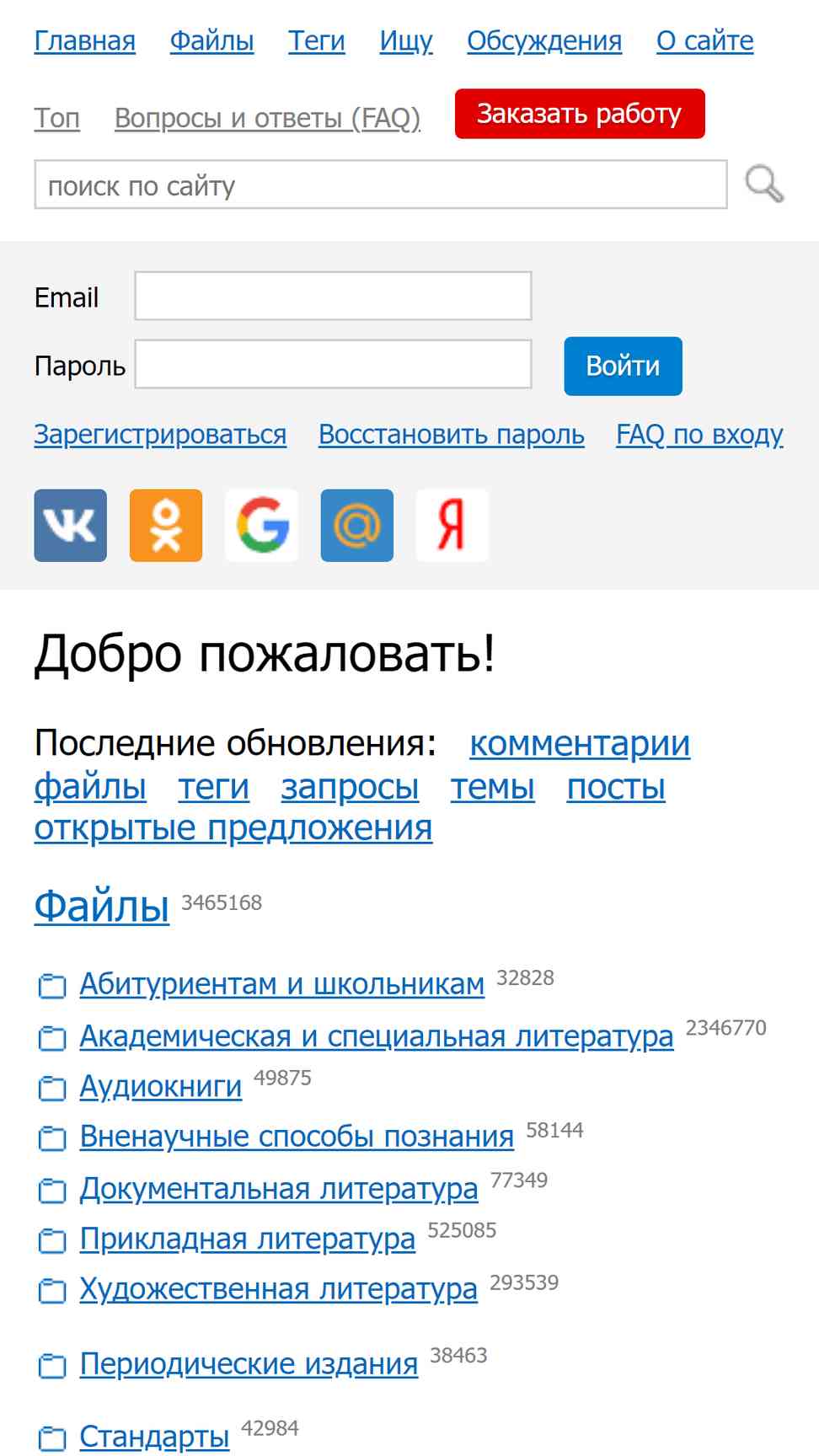819x1456 pixels.
Task: Open Зарегистрироваться link
Action: pos(160,435)
